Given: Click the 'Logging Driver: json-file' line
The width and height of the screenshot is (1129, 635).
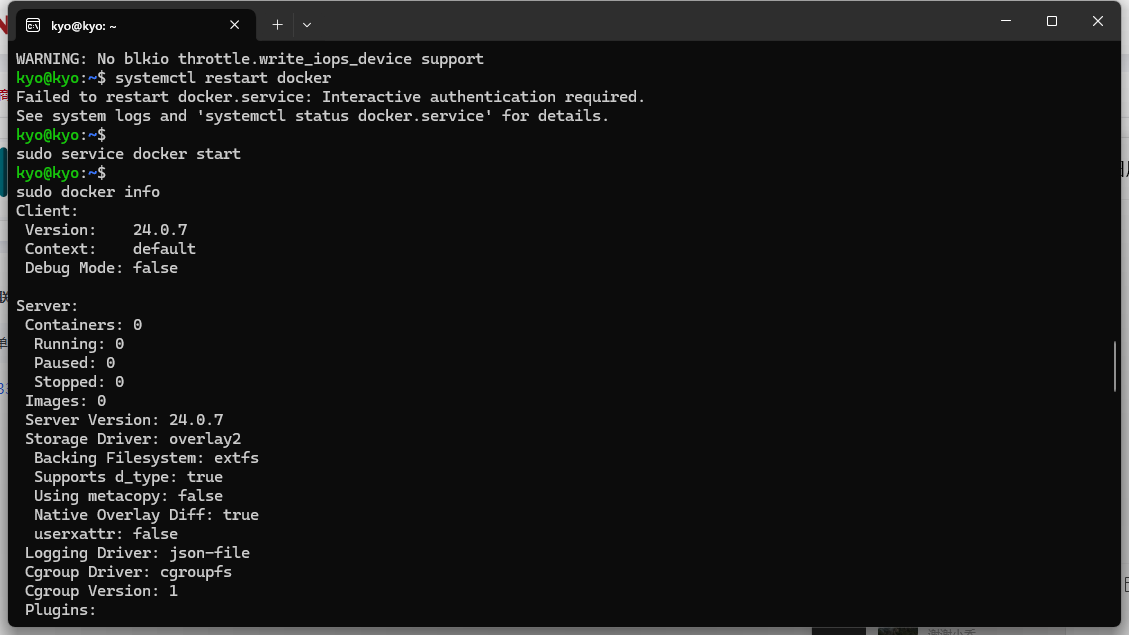Looking at the screenshot, I should (137, 553).
